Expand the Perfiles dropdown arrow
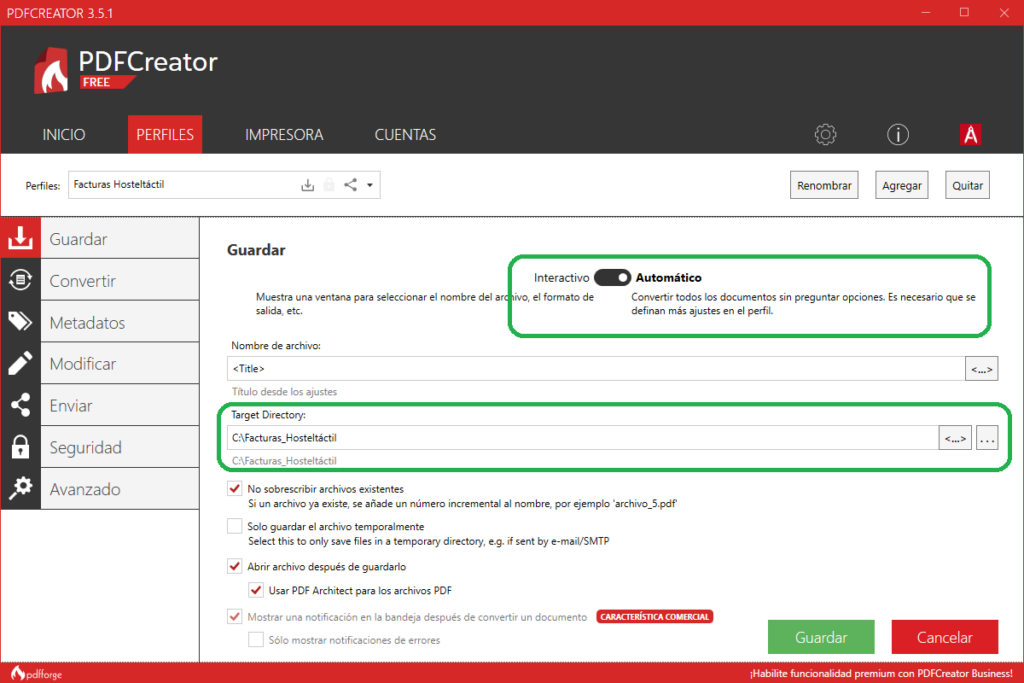The width and height of the screenshot is (1024, 683). pos(370,185)
